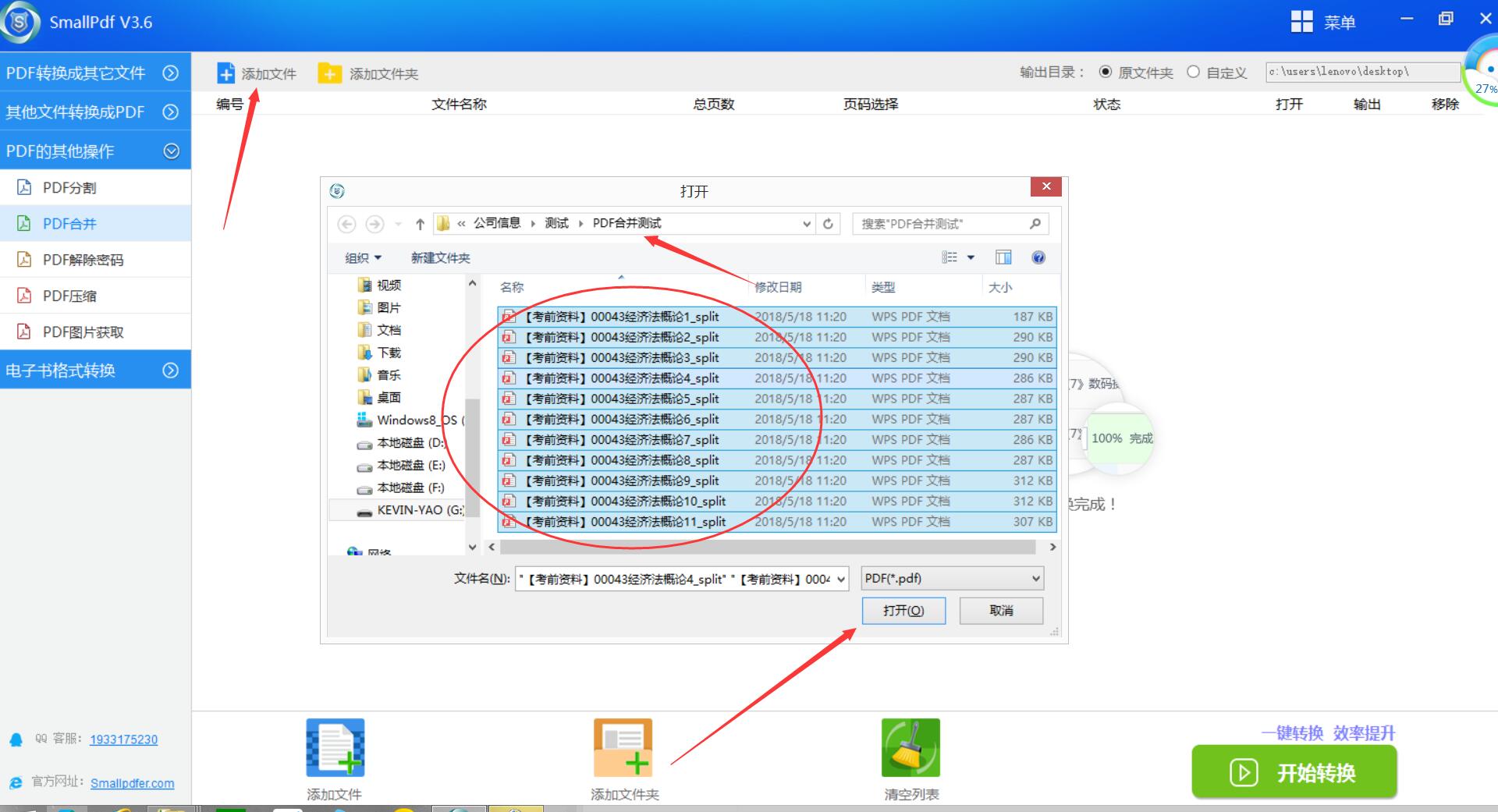Click the horizontal scrollbar in file list

click(x=772, y=547)
